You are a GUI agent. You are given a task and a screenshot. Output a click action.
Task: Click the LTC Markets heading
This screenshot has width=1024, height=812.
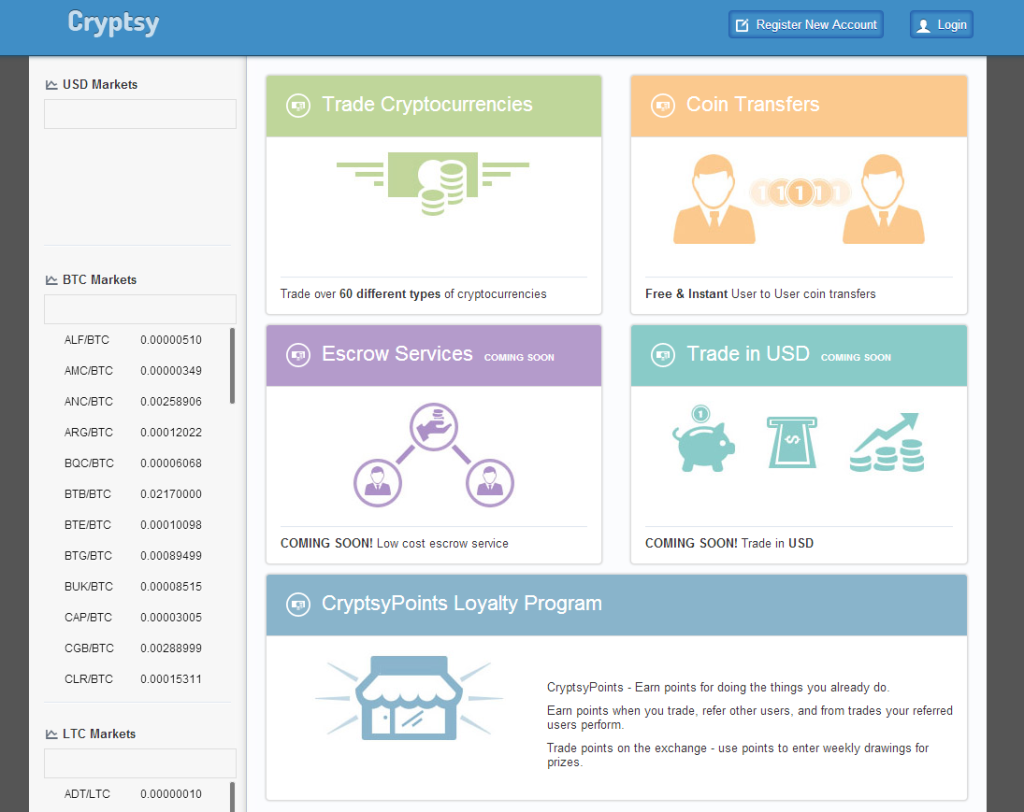(x=99, y=734)
